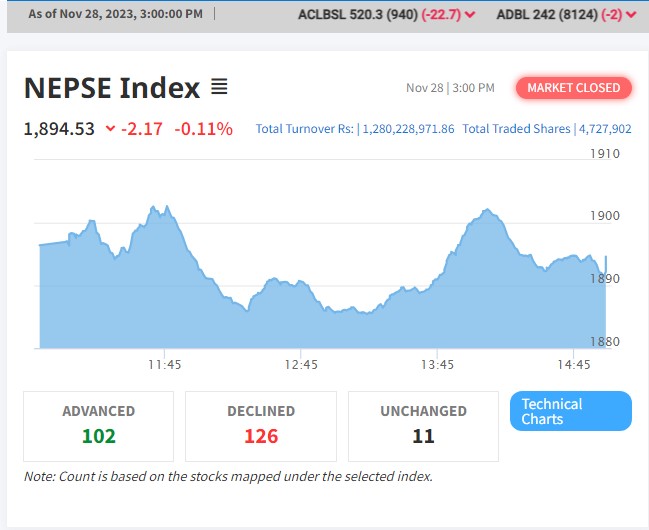The width and height of the screenshot is (649, 530).
Task: Click the 14:45 mark on the time axis
Action: (574, 365)
